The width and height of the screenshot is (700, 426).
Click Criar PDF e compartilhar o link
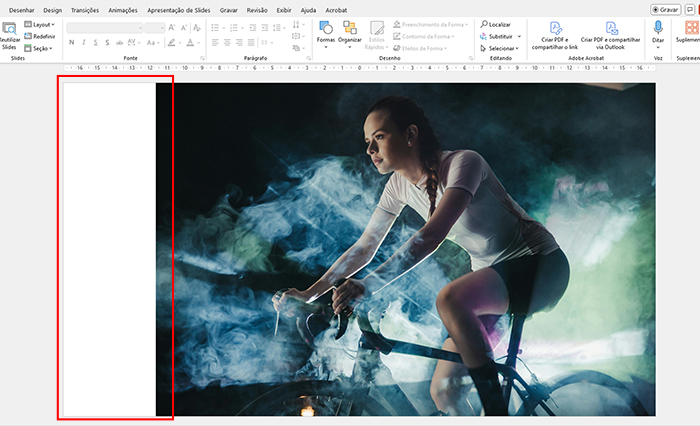pyautogui.click(x=554, y=36)
